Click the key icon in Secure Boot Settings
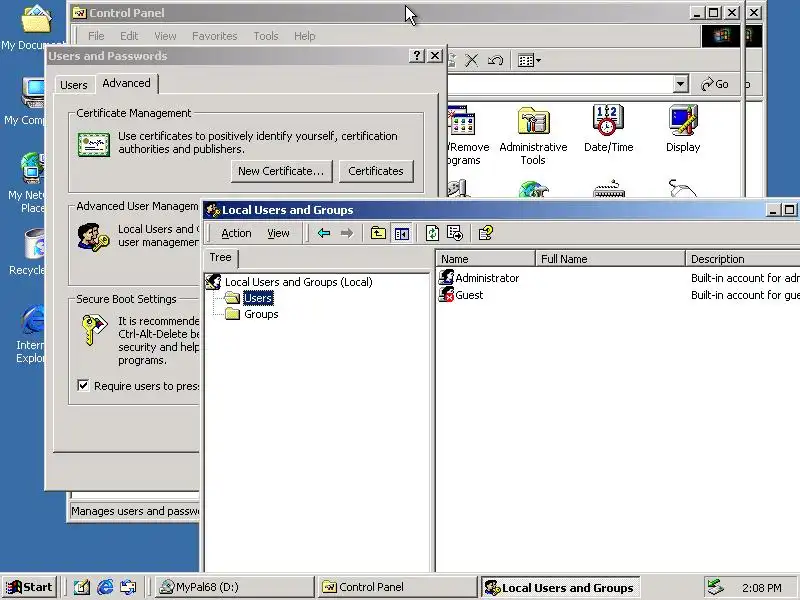 93,329
